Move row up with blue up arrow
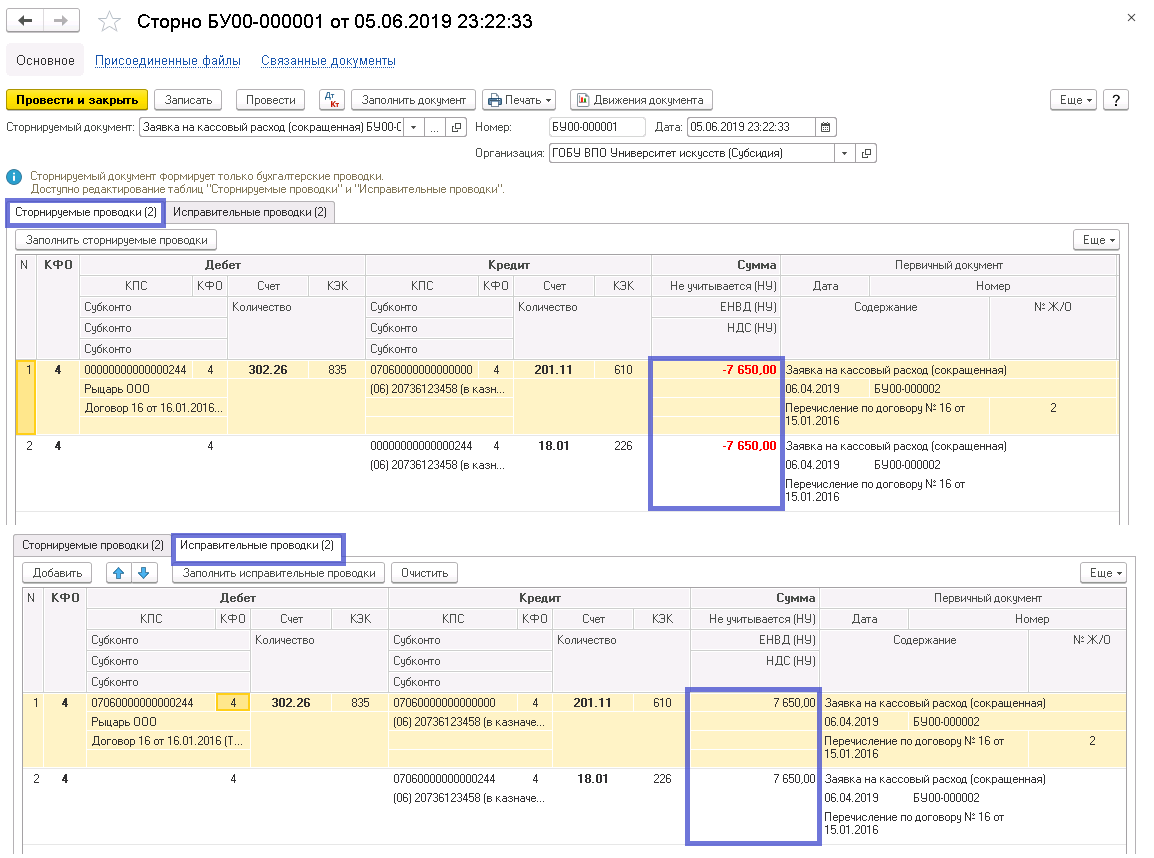The width and height of the screenshot is (1154, 858). coord(119,573)
